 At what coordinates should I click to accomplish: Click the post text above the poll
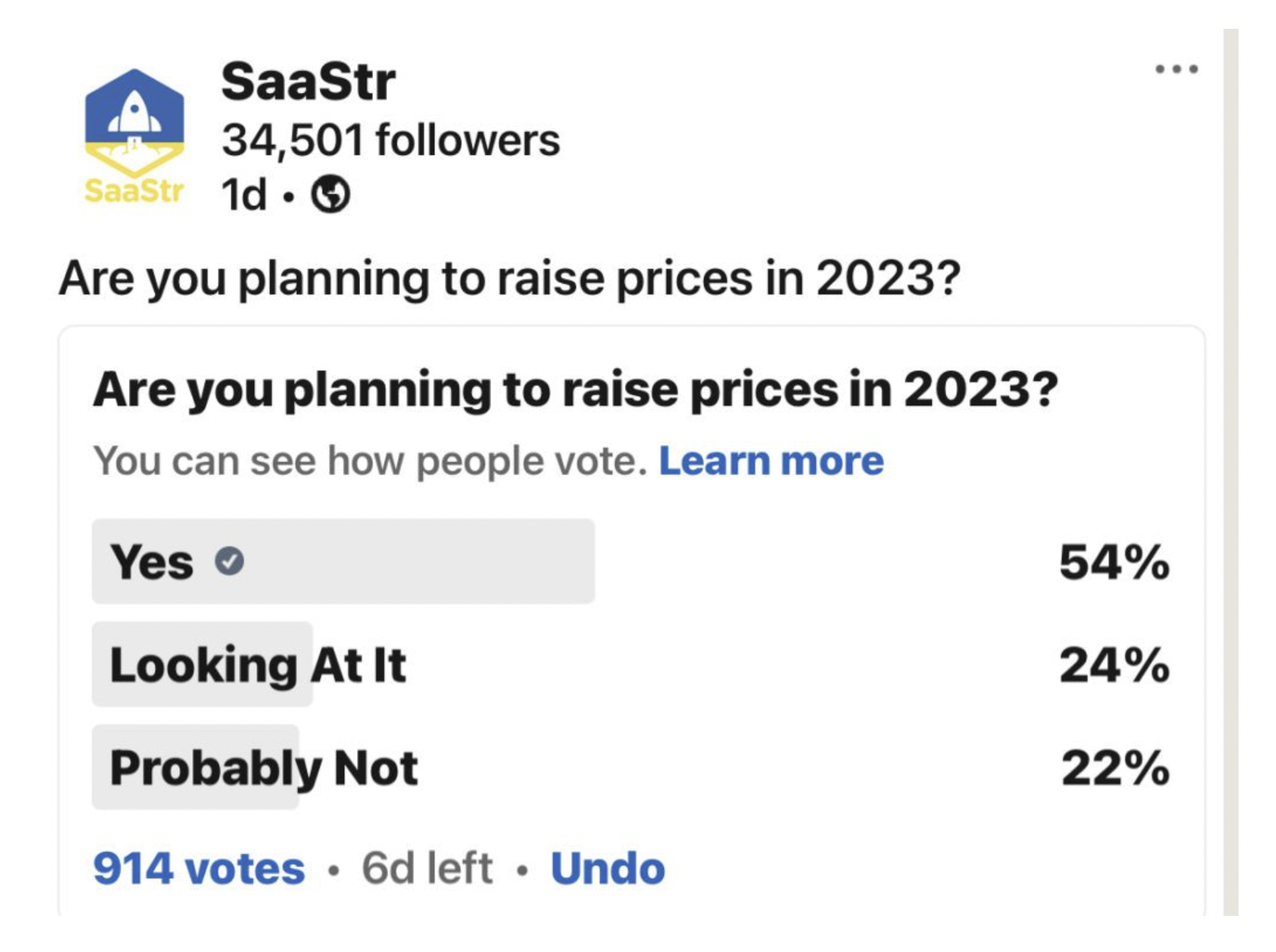pos(509,278)
